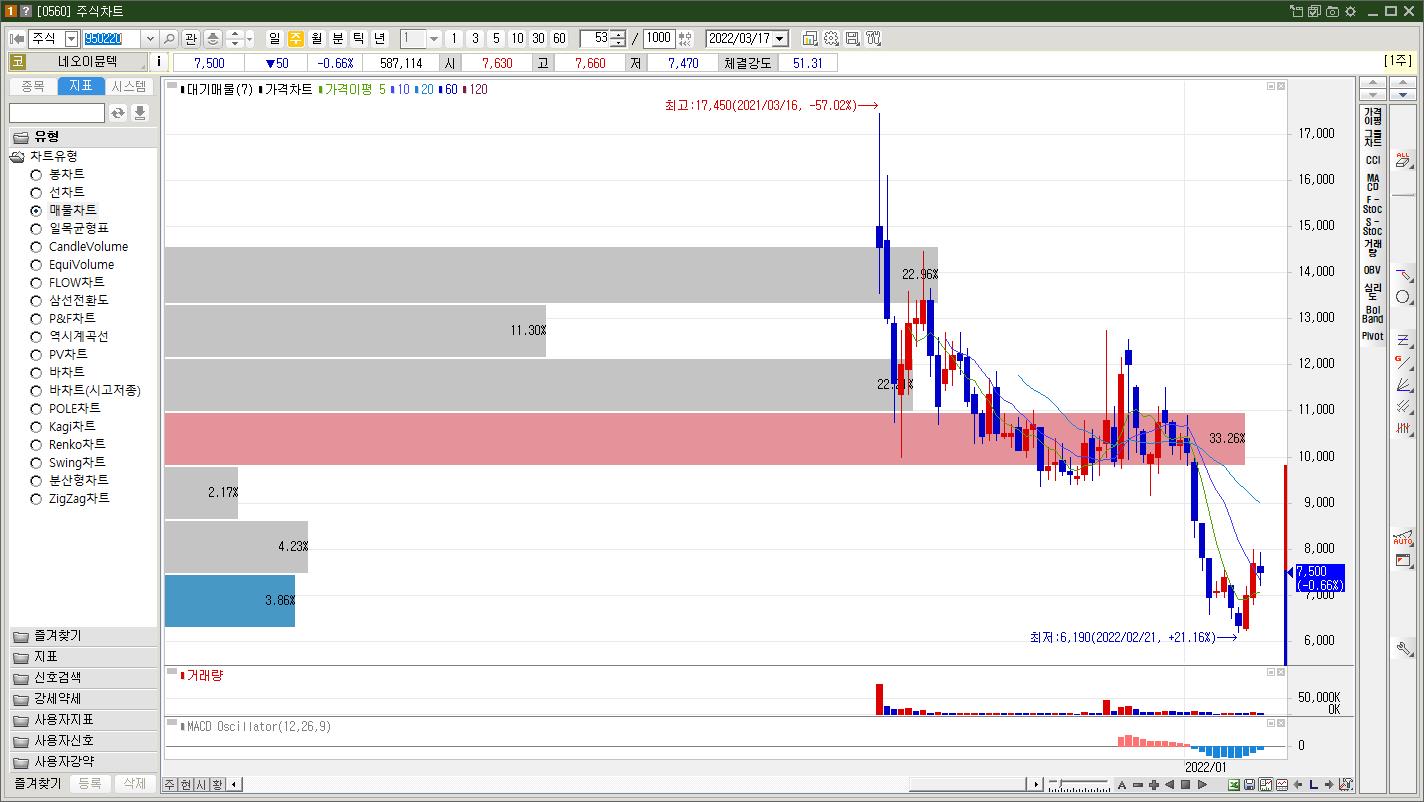Open the 주식 market type dropdown
Image resolution: width=1424 pixels, height=802 pixels.
pos(71,39)
